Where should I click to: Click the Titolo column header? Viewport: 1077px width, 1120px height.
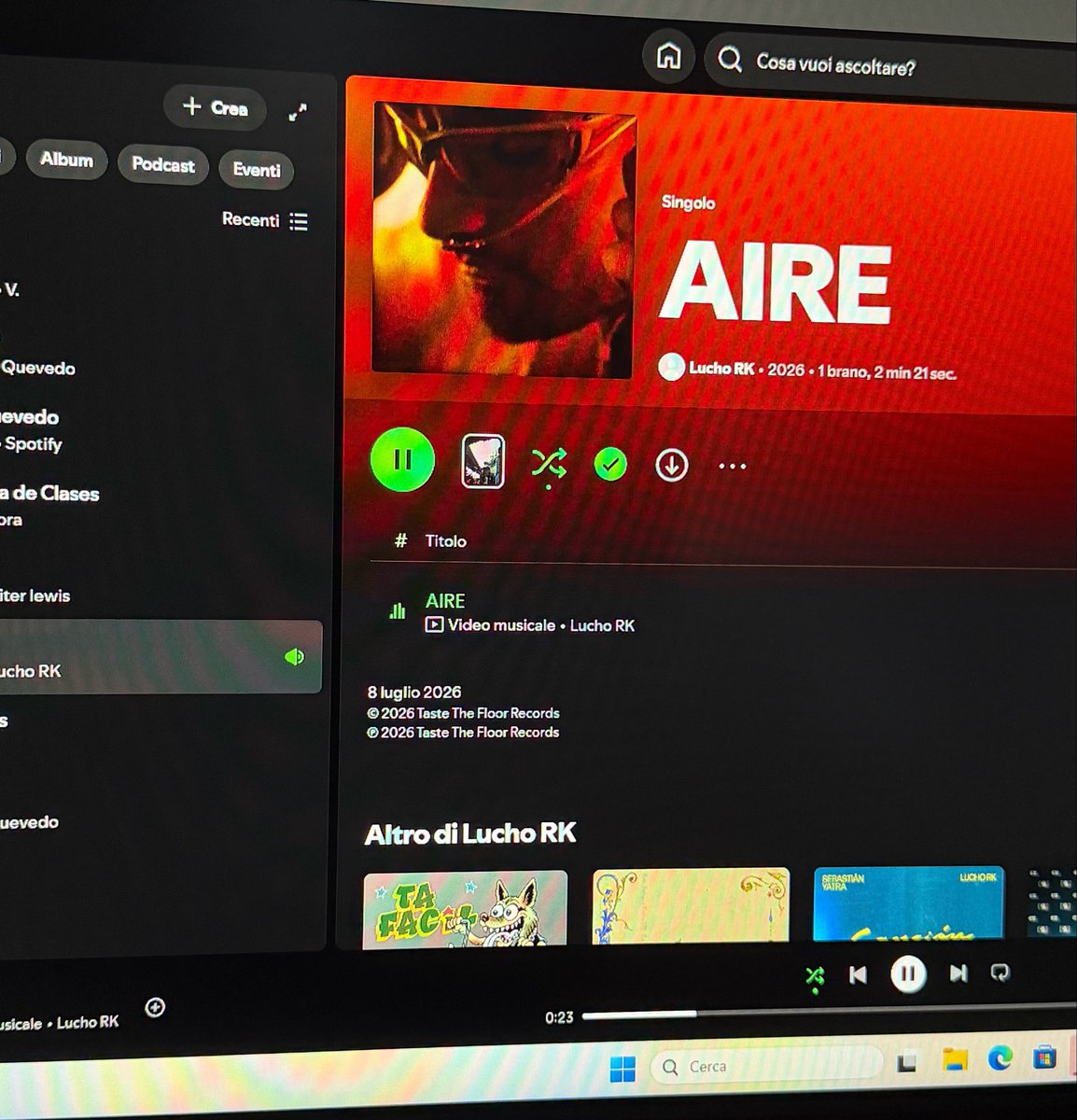pos(445,541)
